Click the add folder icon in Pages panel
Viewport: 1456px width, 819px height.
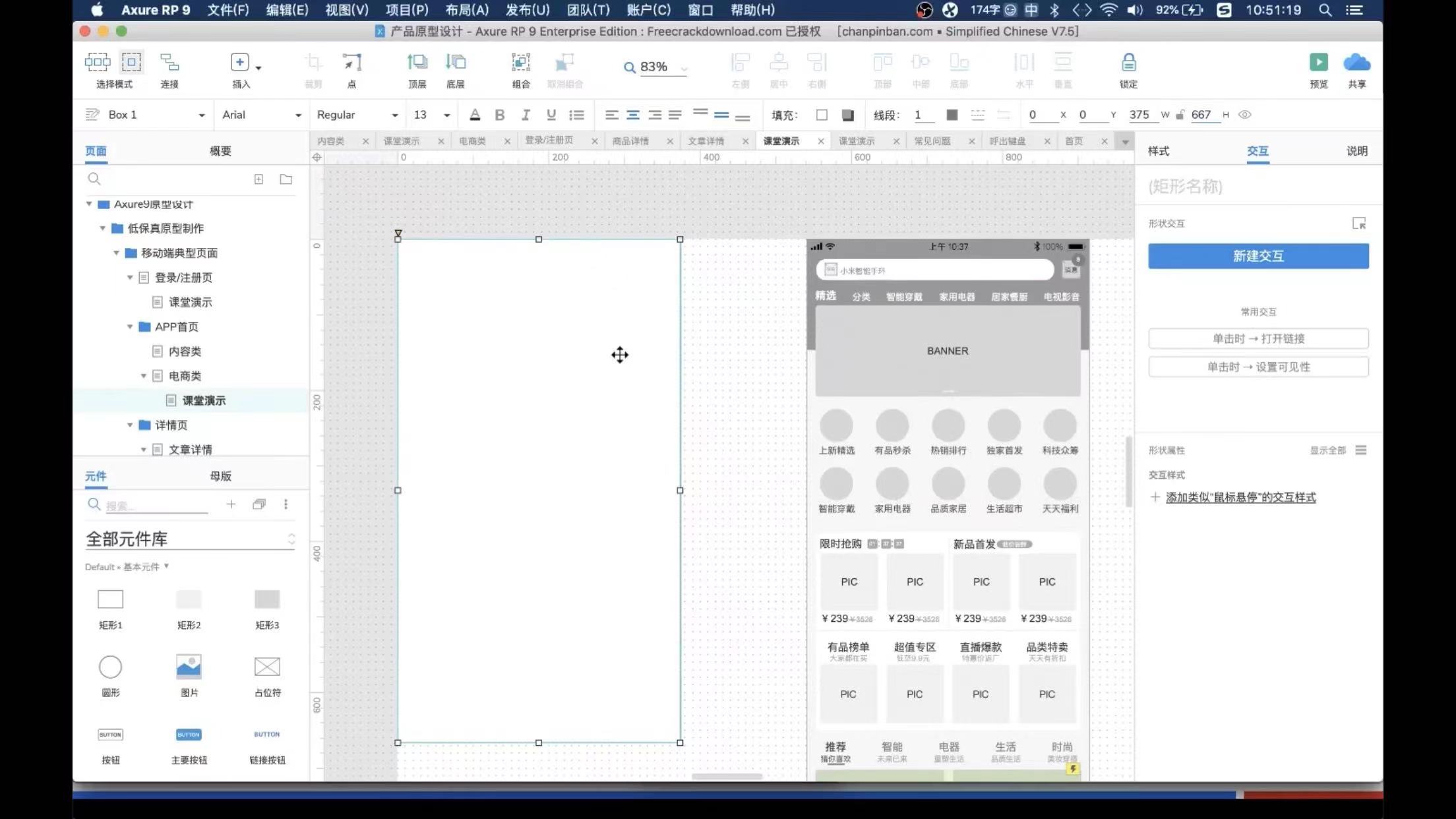click(x=286, y=179)
